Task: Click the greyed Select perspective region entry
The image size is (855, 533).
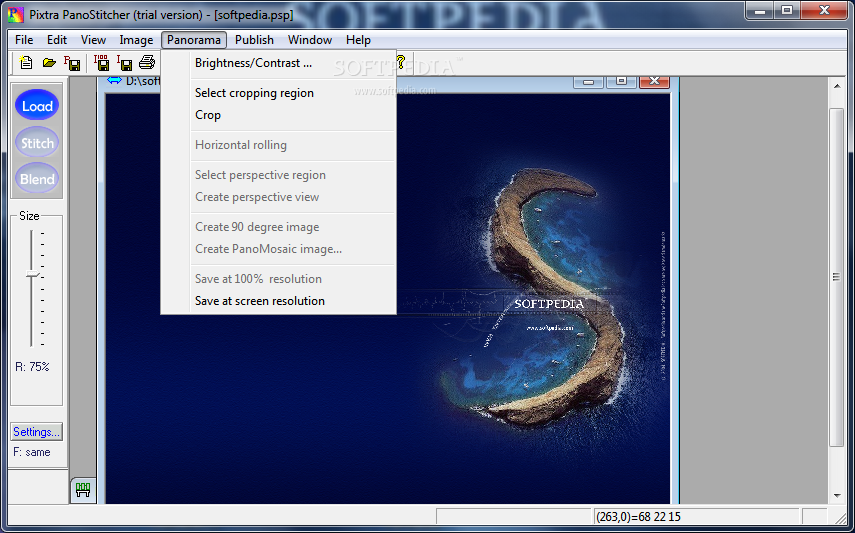Action: point(279,175)
